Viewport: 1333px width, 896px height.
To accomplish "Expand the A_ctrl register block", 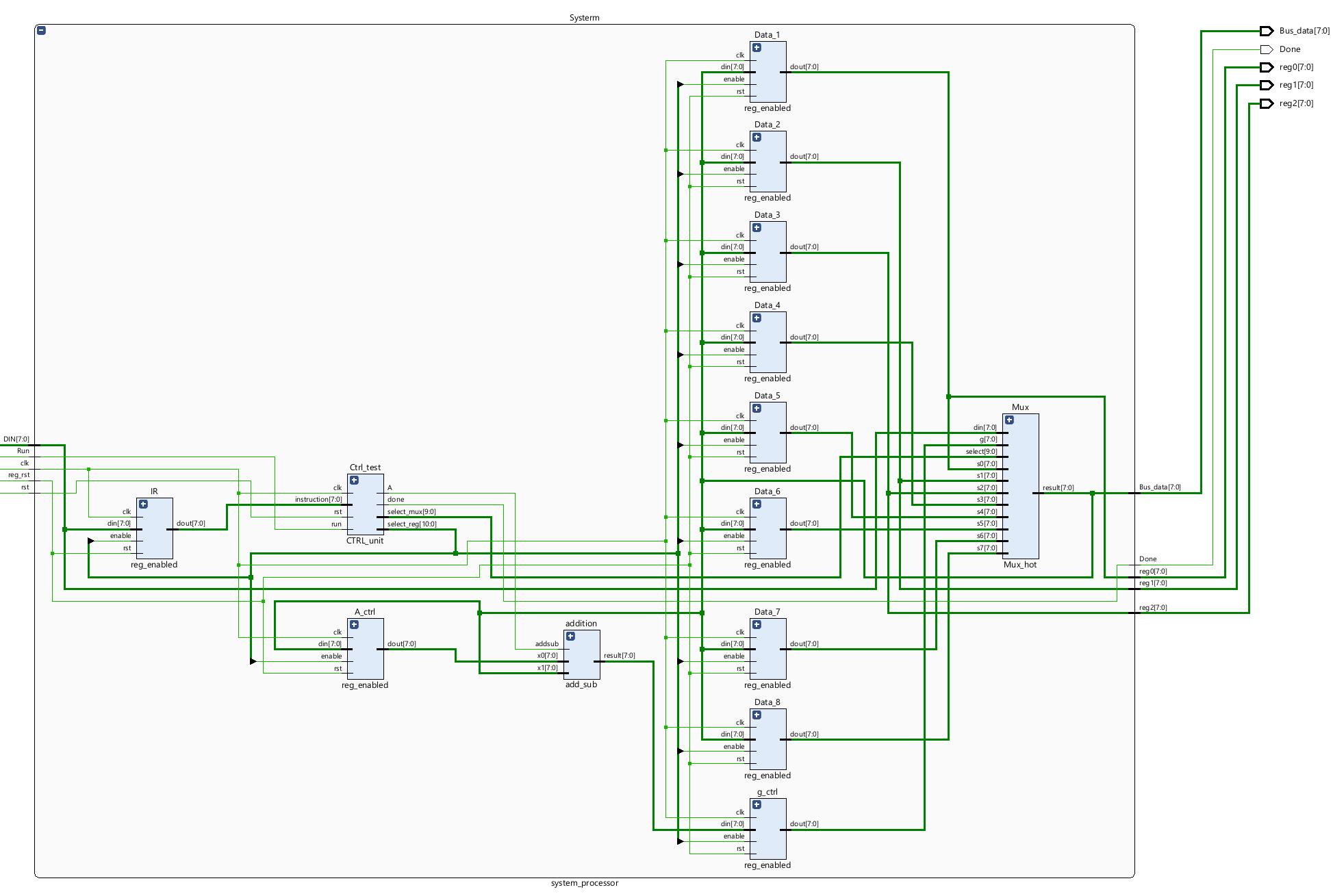I will pos(354,625).
